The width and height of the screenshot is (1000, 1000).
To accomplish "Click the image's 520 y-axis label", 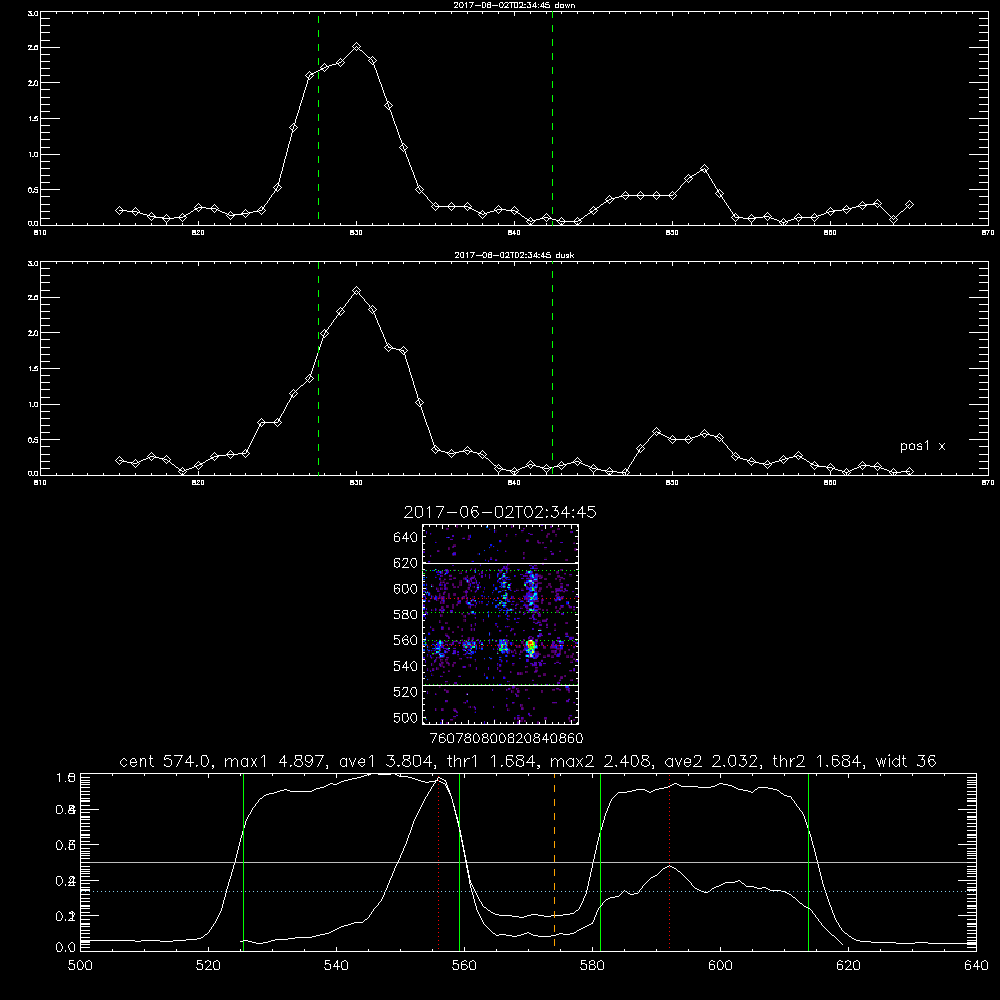I will tap(406, 692).
